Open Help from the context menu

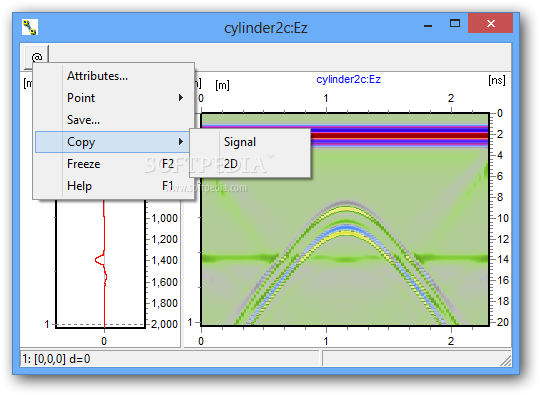[x=114, y=186]
